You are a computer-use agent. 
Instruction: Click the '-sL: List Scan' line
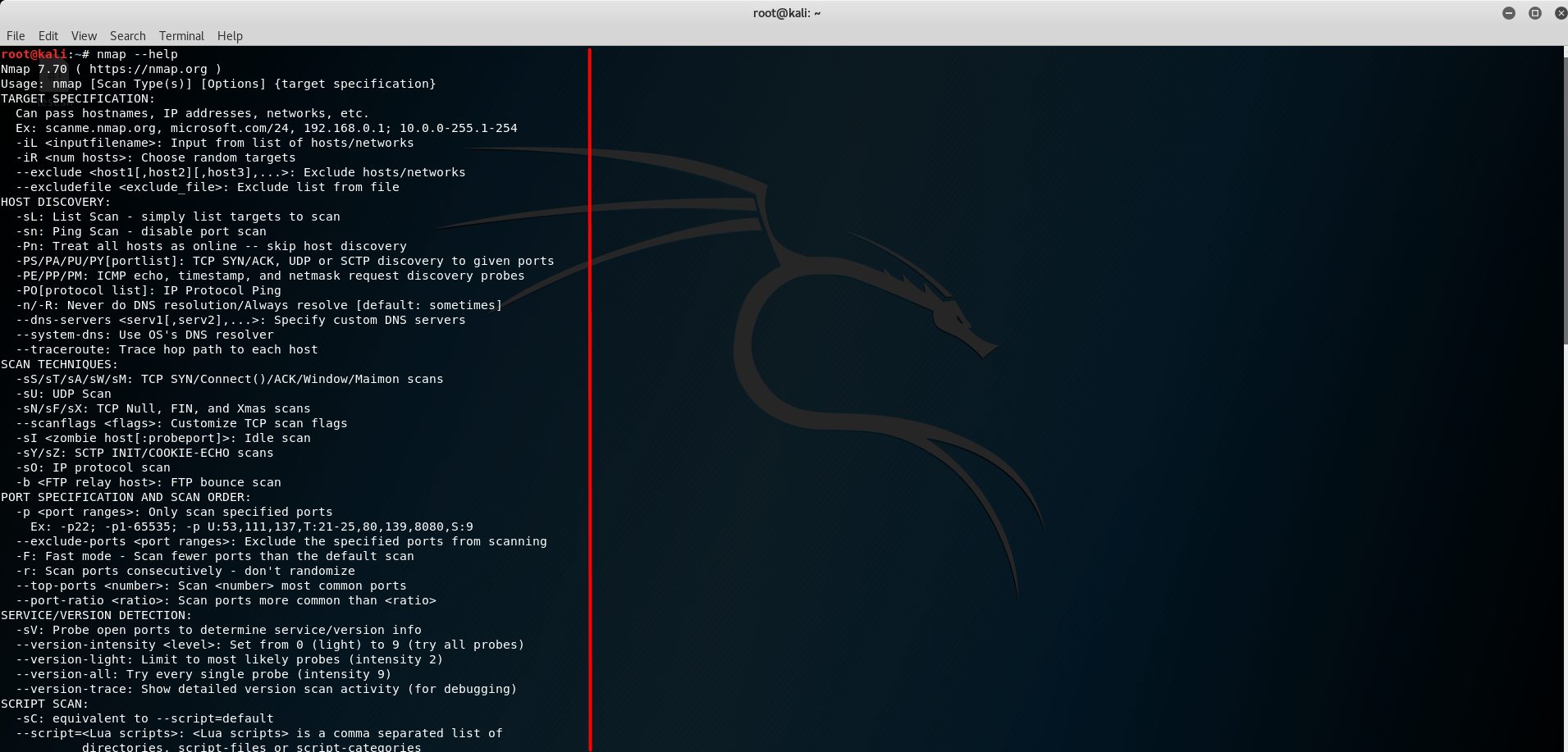(178, 216)
